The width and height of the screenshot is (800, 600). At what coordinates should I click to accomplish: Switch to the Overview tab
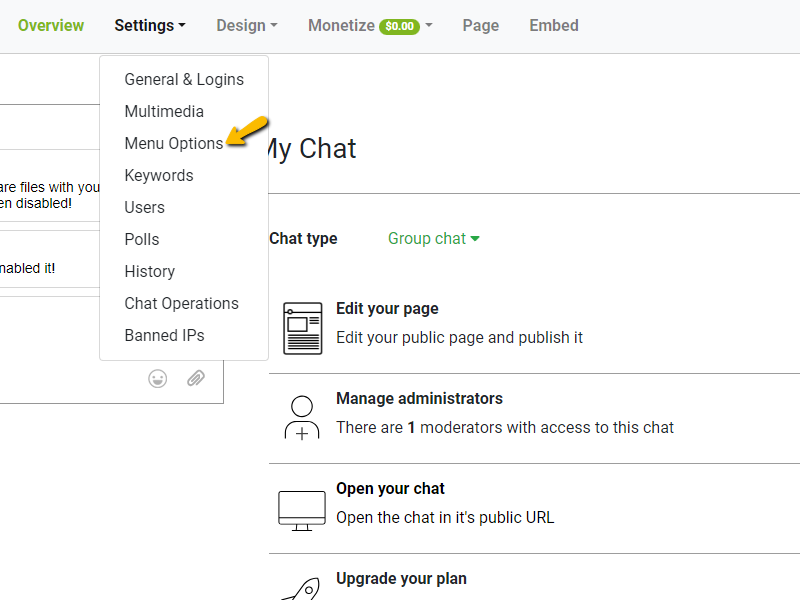pos(51,25)
